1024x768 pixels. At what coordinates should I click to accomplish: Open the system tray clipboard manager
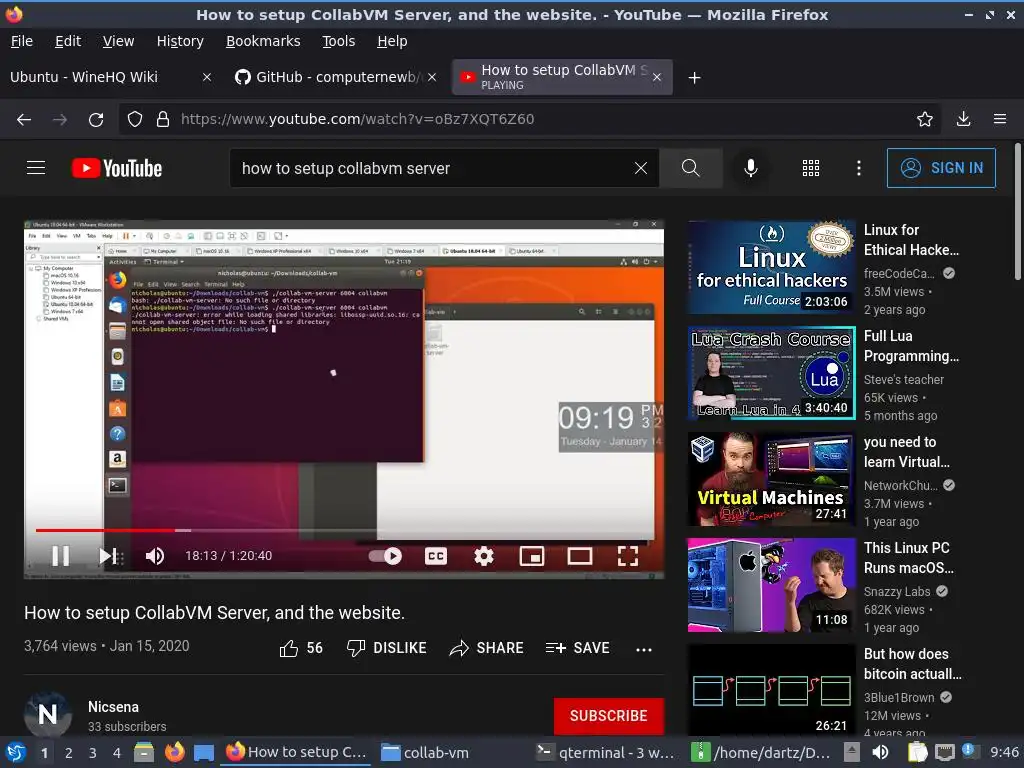918,753
